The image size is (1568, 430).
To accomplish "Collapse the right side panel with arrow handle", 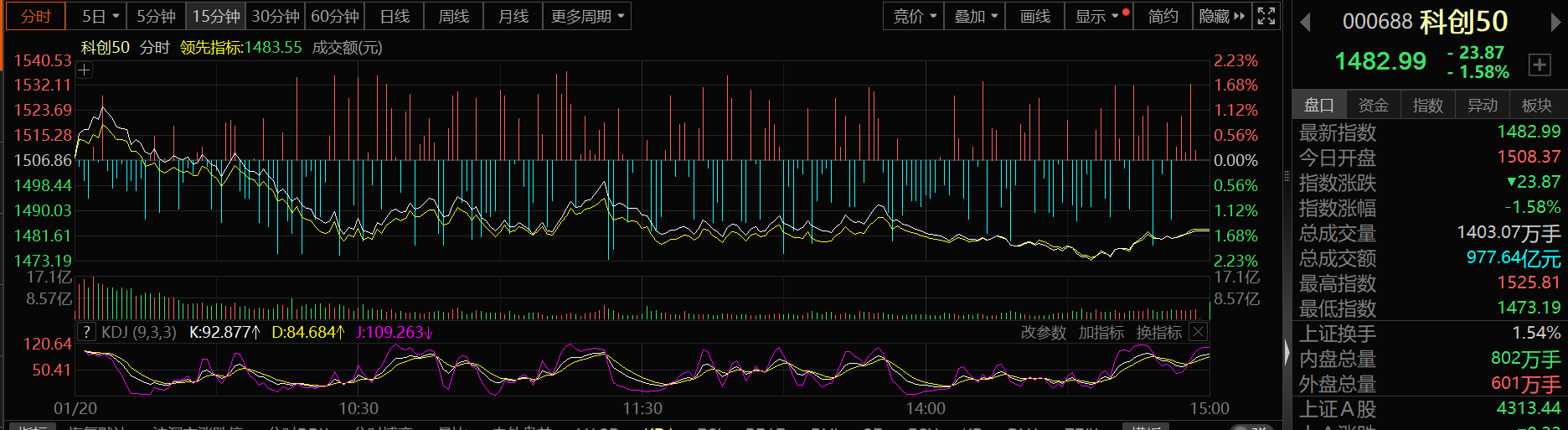I will click(1287, 352).
